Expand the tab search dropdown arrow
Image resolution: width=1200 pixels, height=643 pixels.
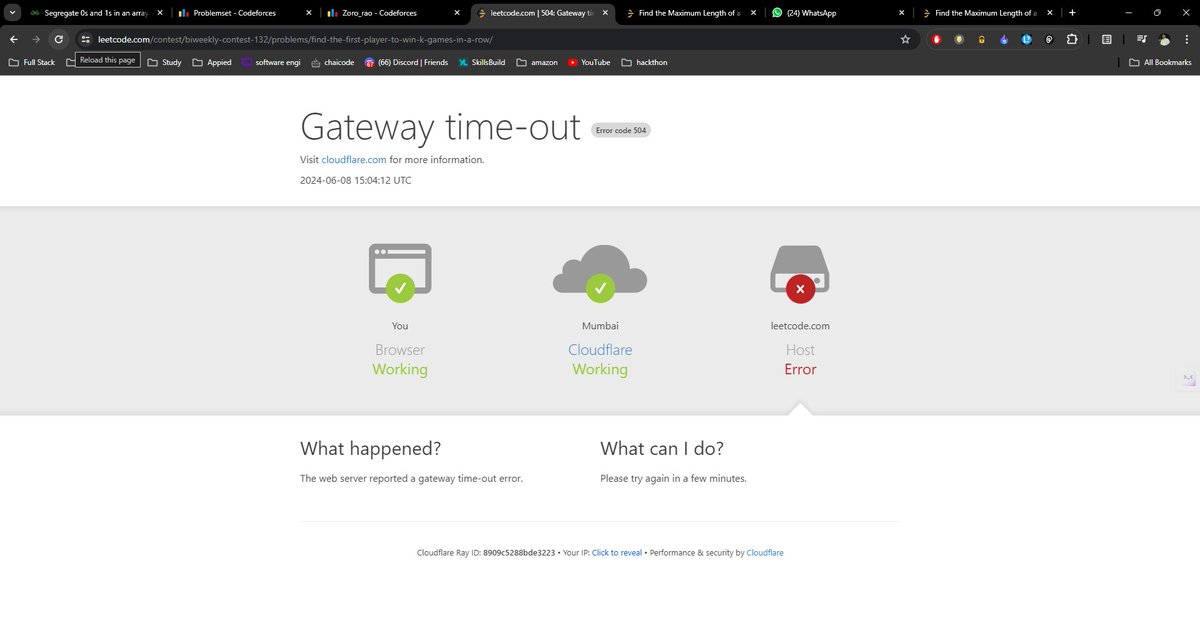coord(12,13)
